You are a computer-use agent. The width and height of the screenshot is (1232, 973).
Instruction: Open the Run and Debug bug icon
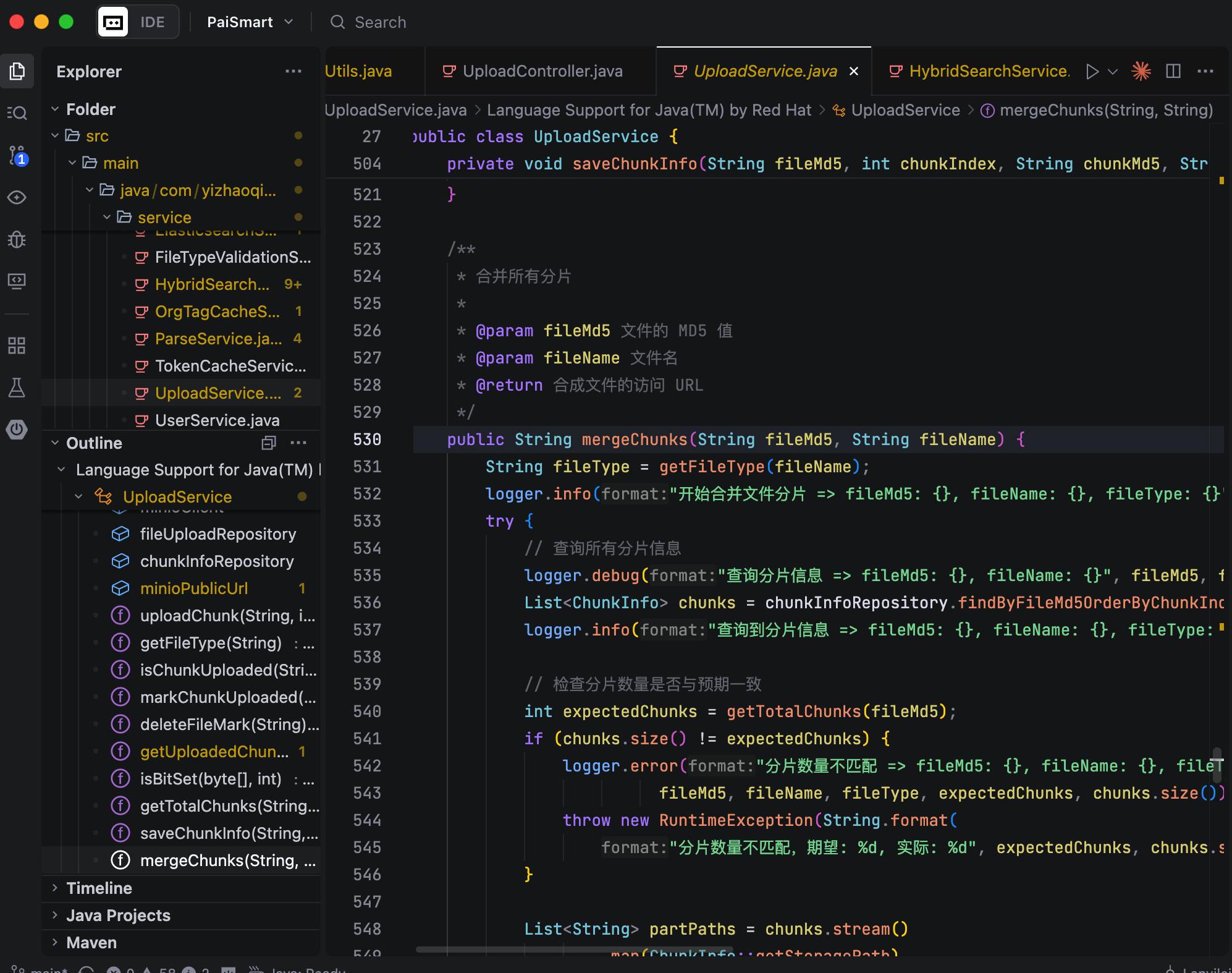(17, 239)
